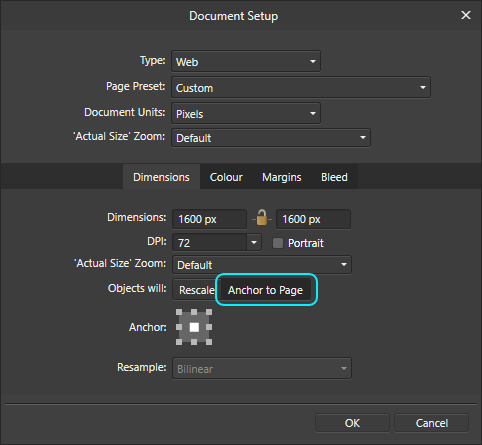Select the top-left anchor point
This screenshot has width=482, height=445.
[179, 312]
